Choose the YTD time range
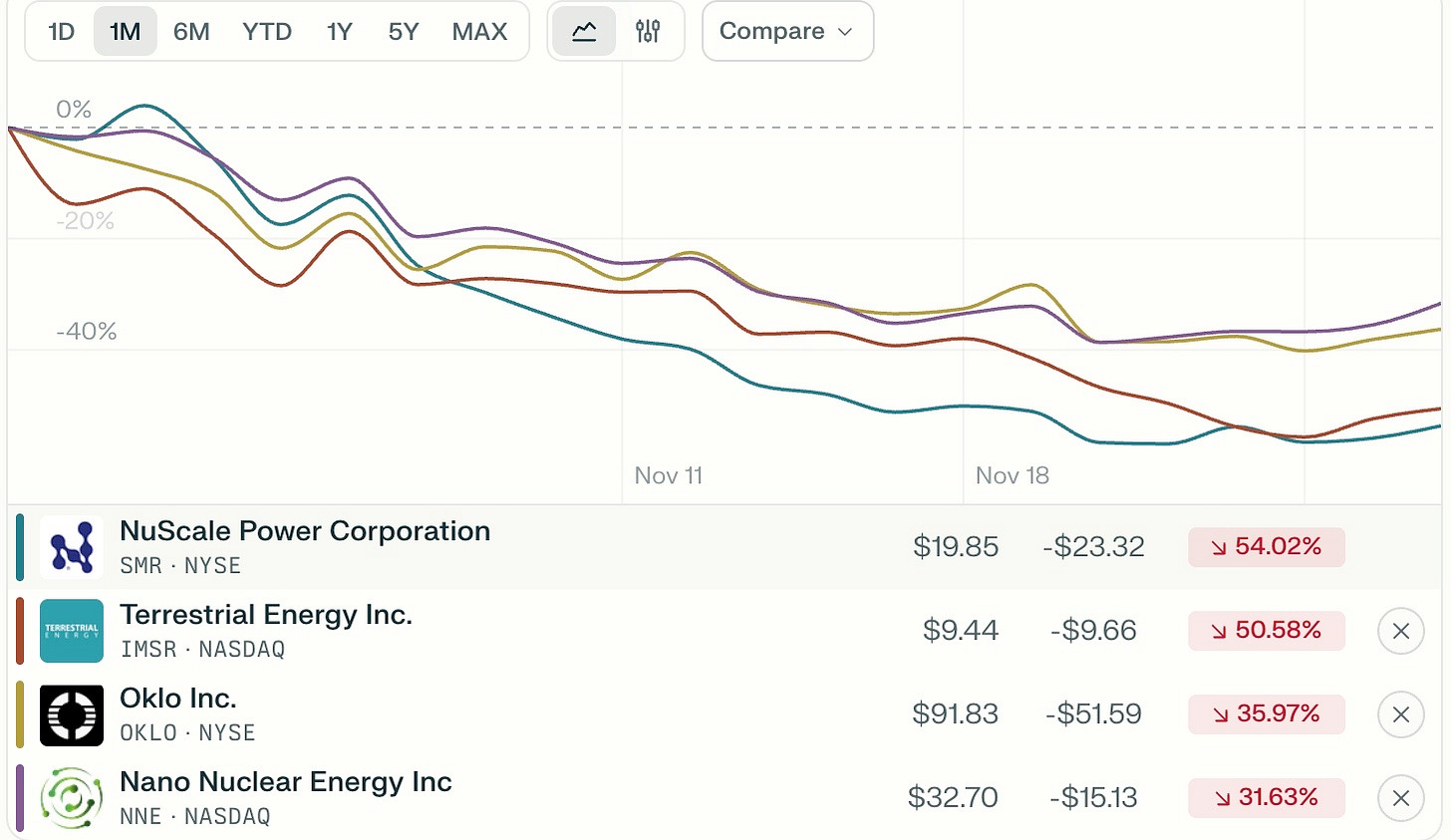 [x=267, y=32]
